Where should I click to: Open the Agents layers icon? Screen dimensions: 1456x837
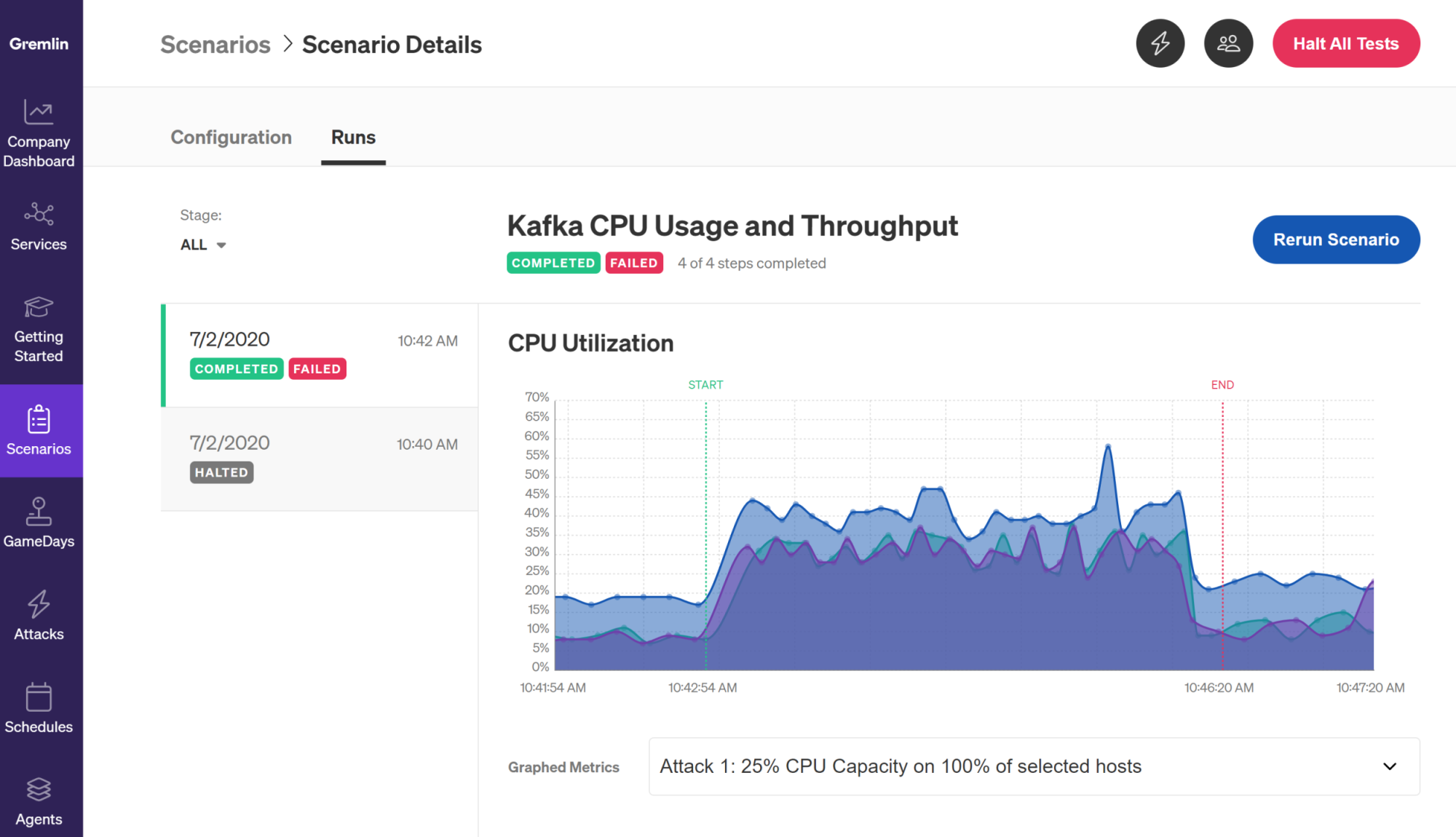(x=39, y=790)
